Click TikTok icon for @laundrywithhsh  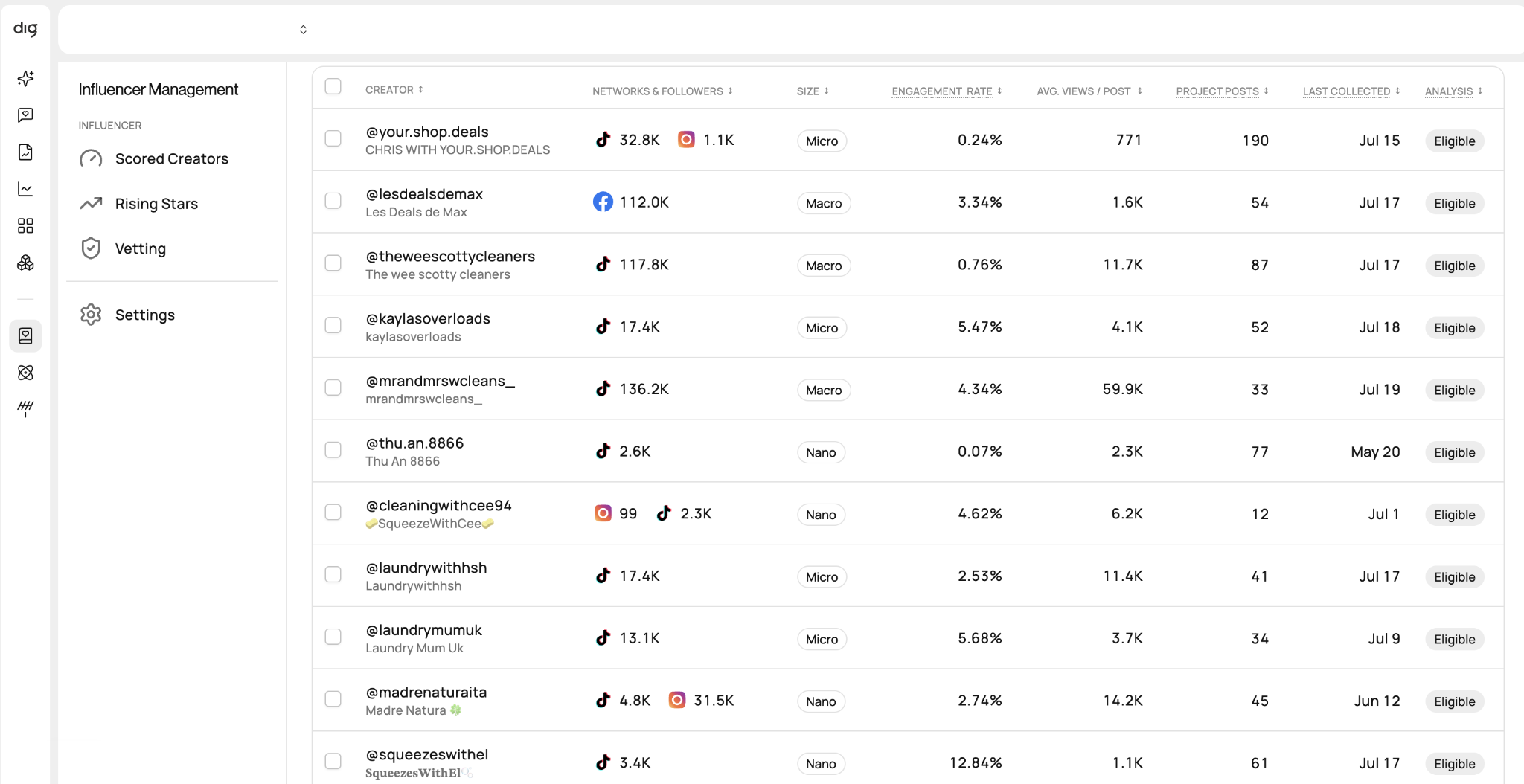point(603,575)
